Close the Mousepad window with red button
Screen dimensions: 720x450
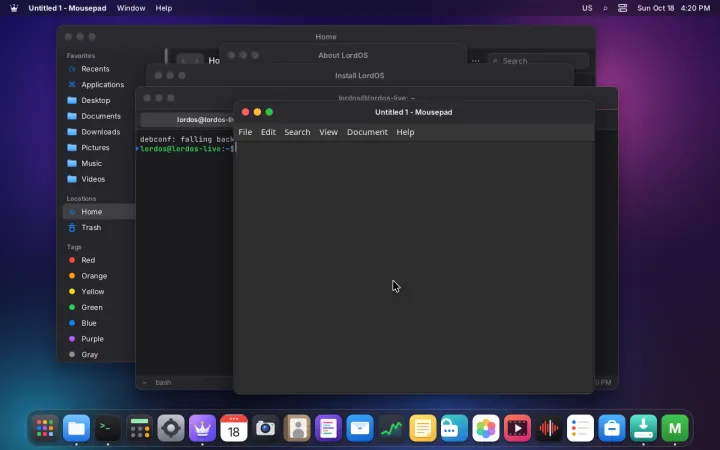tap(245, 112)
